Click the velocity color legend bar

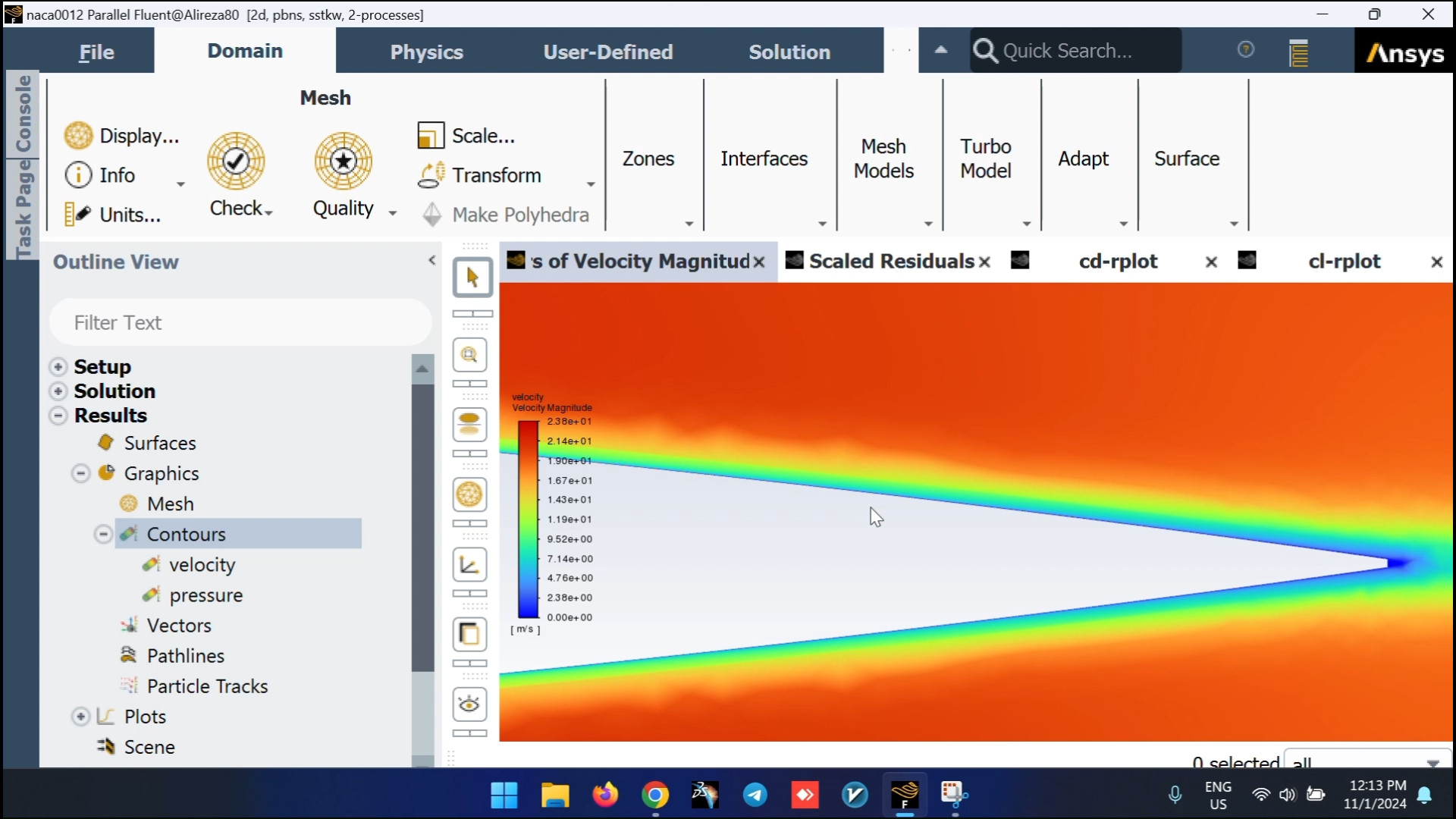coord(528,519)
